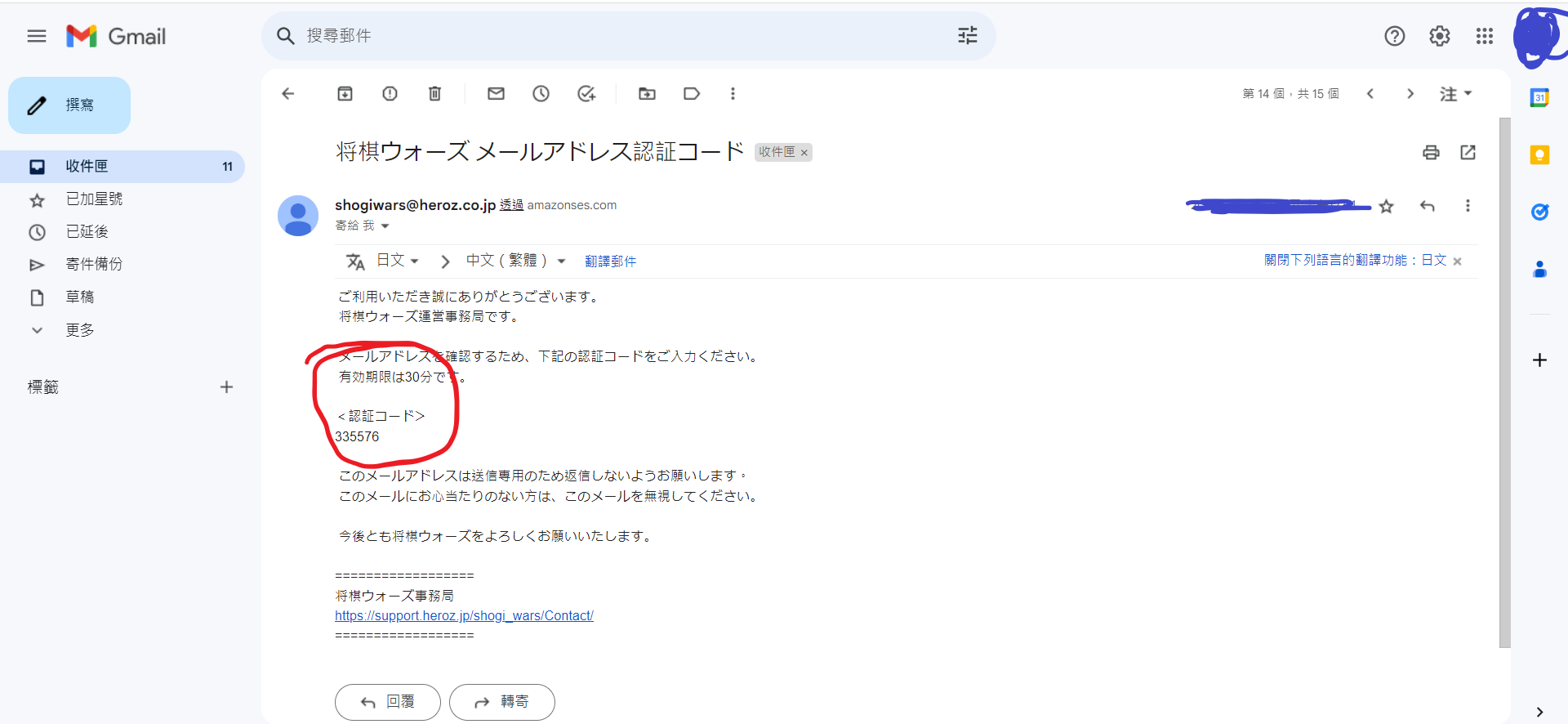Open the Support help icon
Screen dimensions: 1568x724
1395,36
